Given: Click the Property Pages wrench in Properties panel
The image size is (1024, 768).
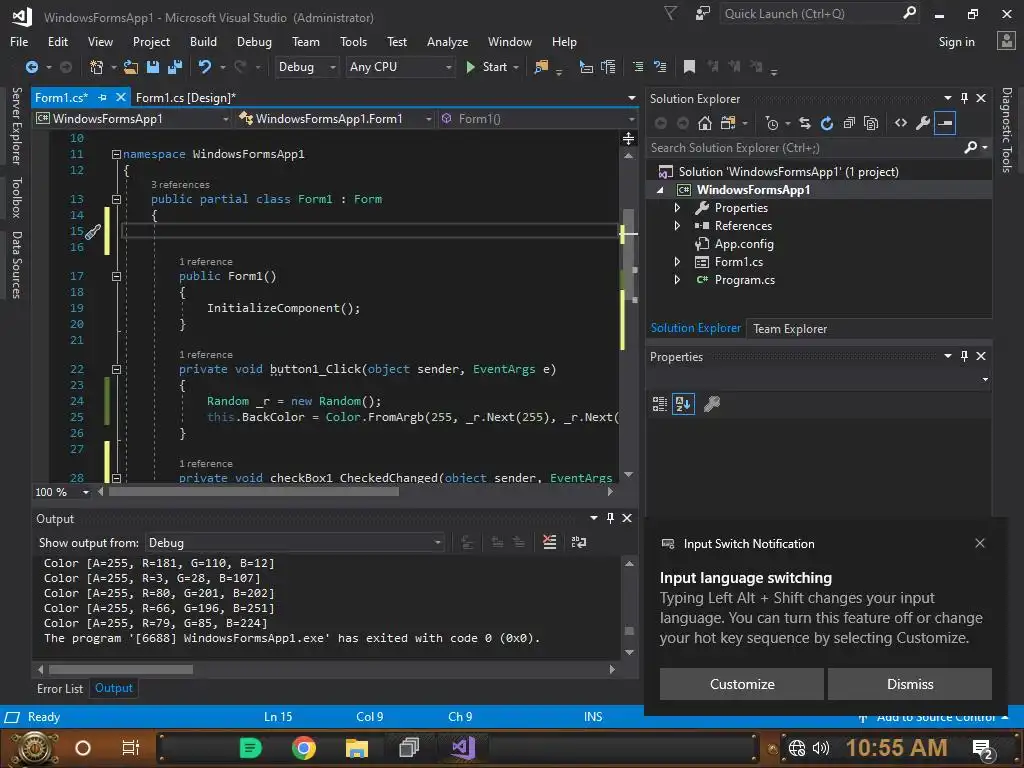Looking at the screenshot, I should [x=712, y=404].
